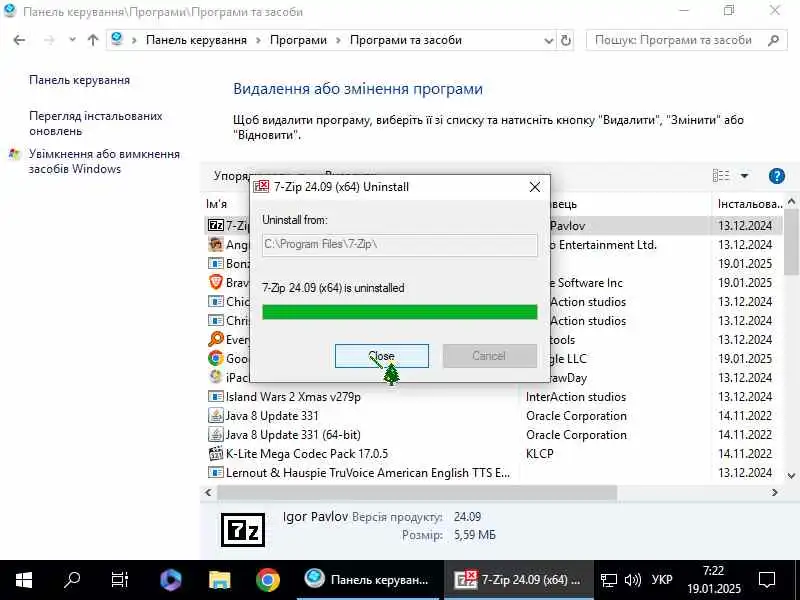
Task: Click the forward navigation arrow
Action: click(49, 40)
